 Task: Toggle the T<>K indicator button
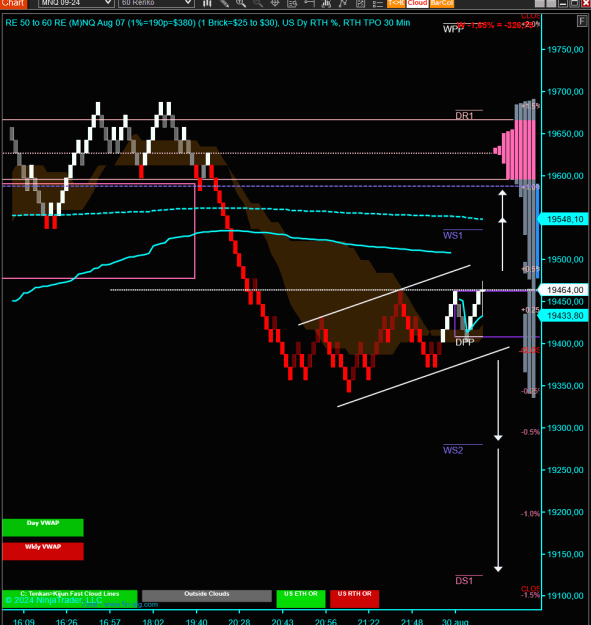tap(396, 3)
